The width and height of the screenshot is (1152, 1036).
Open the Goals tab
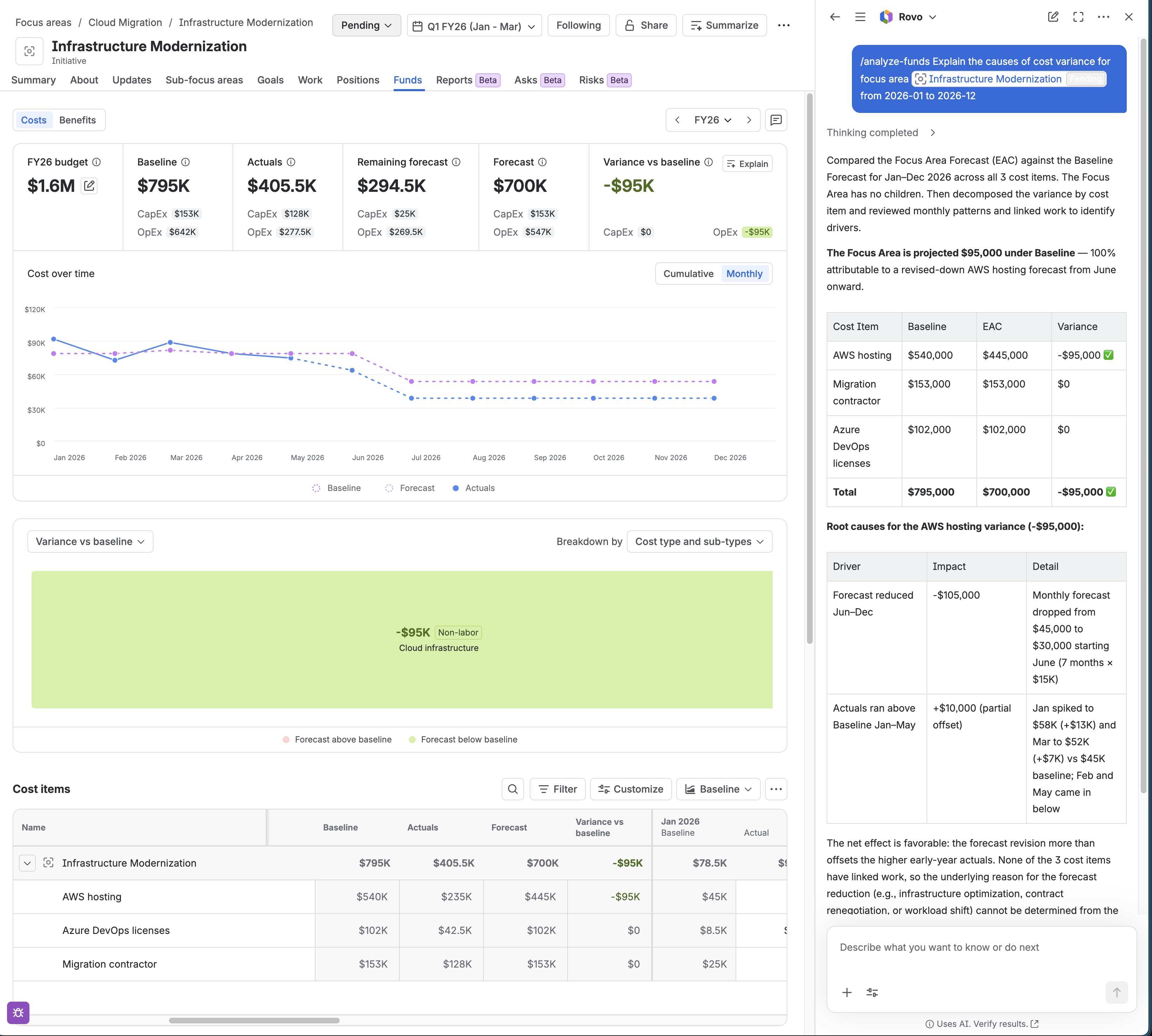tap(270, 80)
